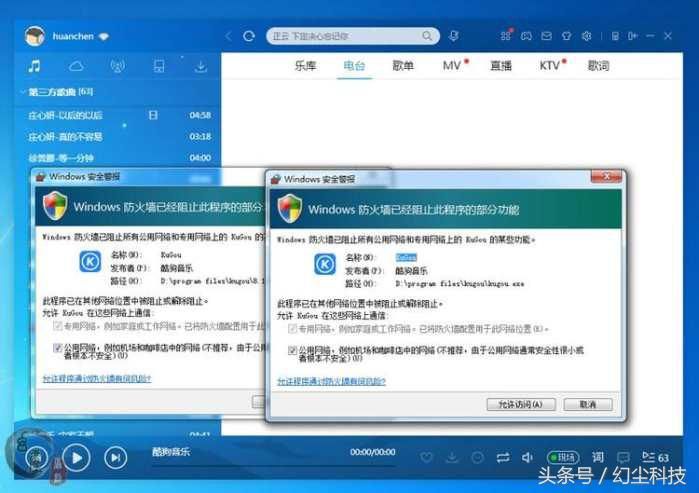This screenshot has height=493, width=699.
Task: Click the magnifier search icon
Action: [x=427, y=36]
